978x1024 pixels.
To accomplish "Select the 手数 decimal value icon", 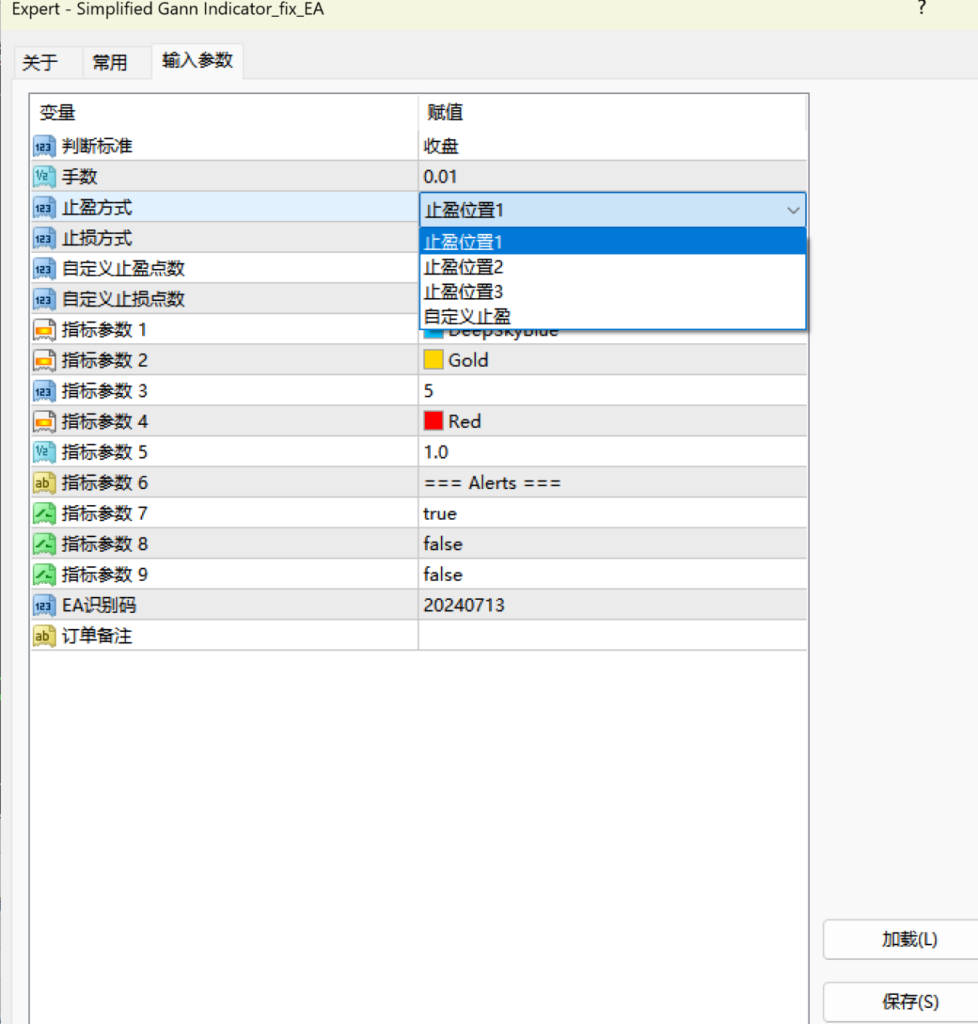I will click(40, 176).
